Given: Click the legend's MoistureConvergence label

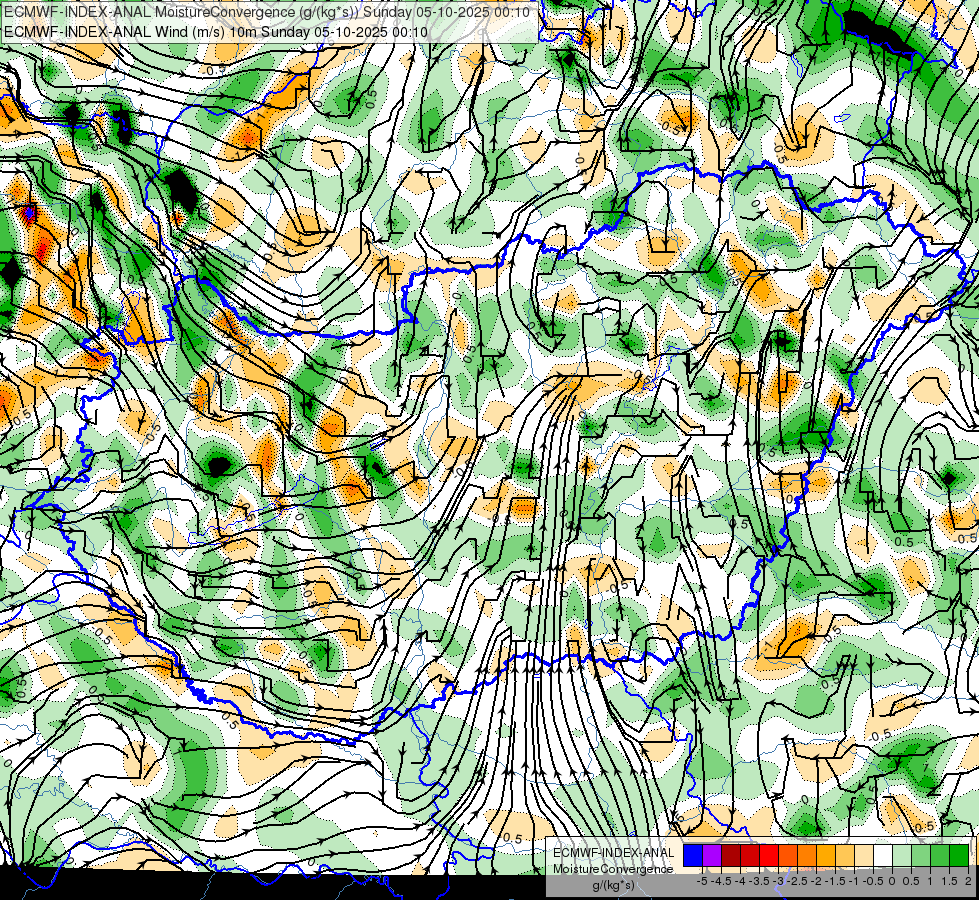Looking at the screenshot, I should pos(613,869).
